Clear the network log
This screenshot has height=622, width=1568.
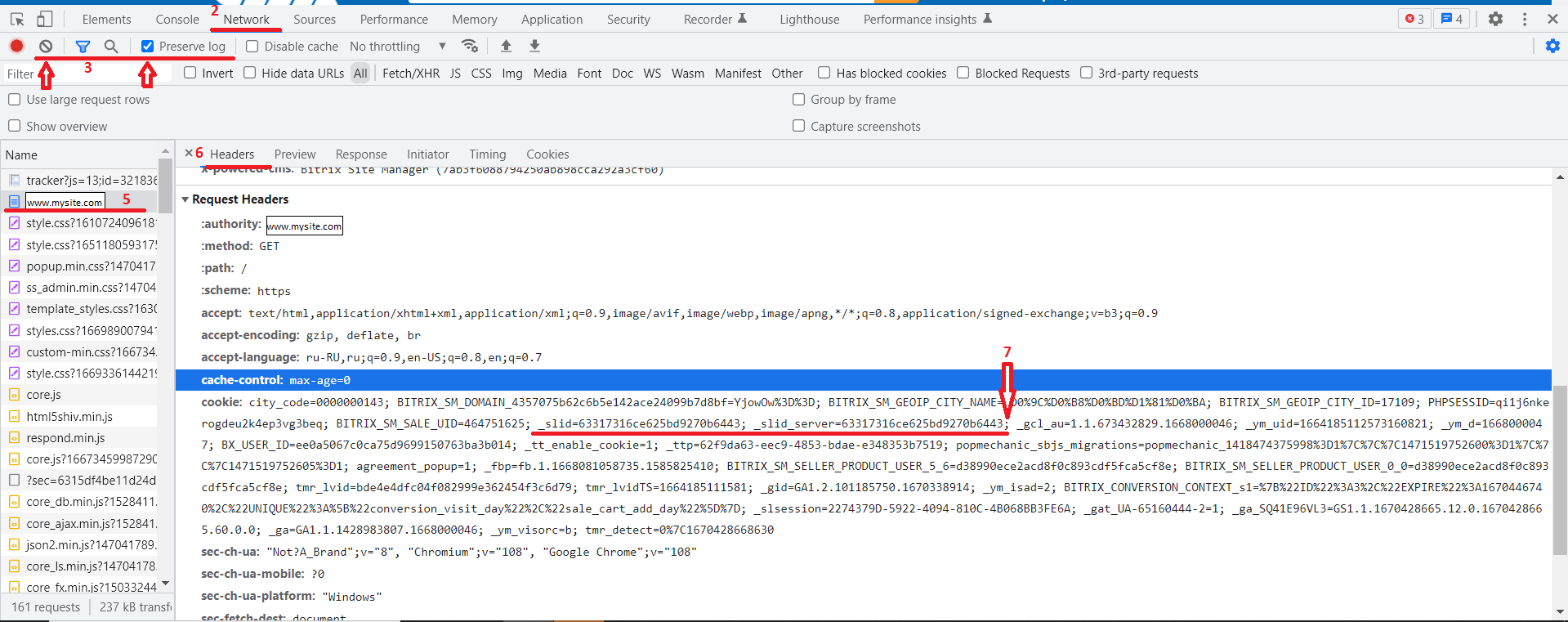(x=46, y=47)
